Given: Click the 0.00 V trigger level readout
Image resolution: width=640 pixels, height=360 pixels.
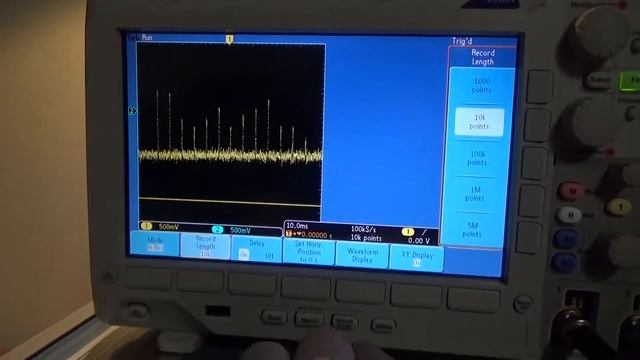Looking at the screenshot, I should 419,241.
